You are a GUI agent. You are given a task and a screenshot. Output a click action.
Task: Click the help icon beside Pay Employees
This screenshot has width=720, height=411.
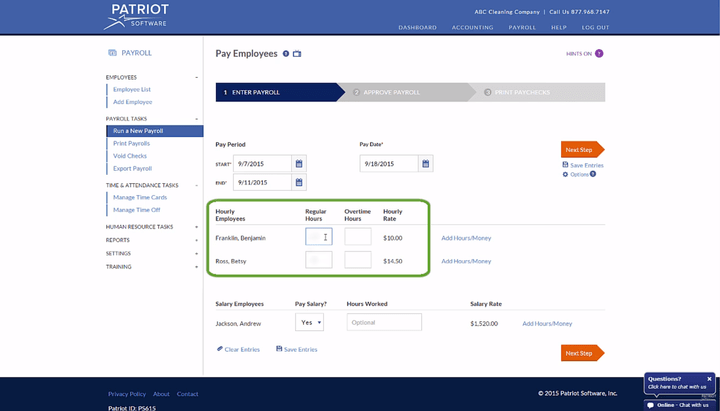pyautogui.click(x=286, y=53)
